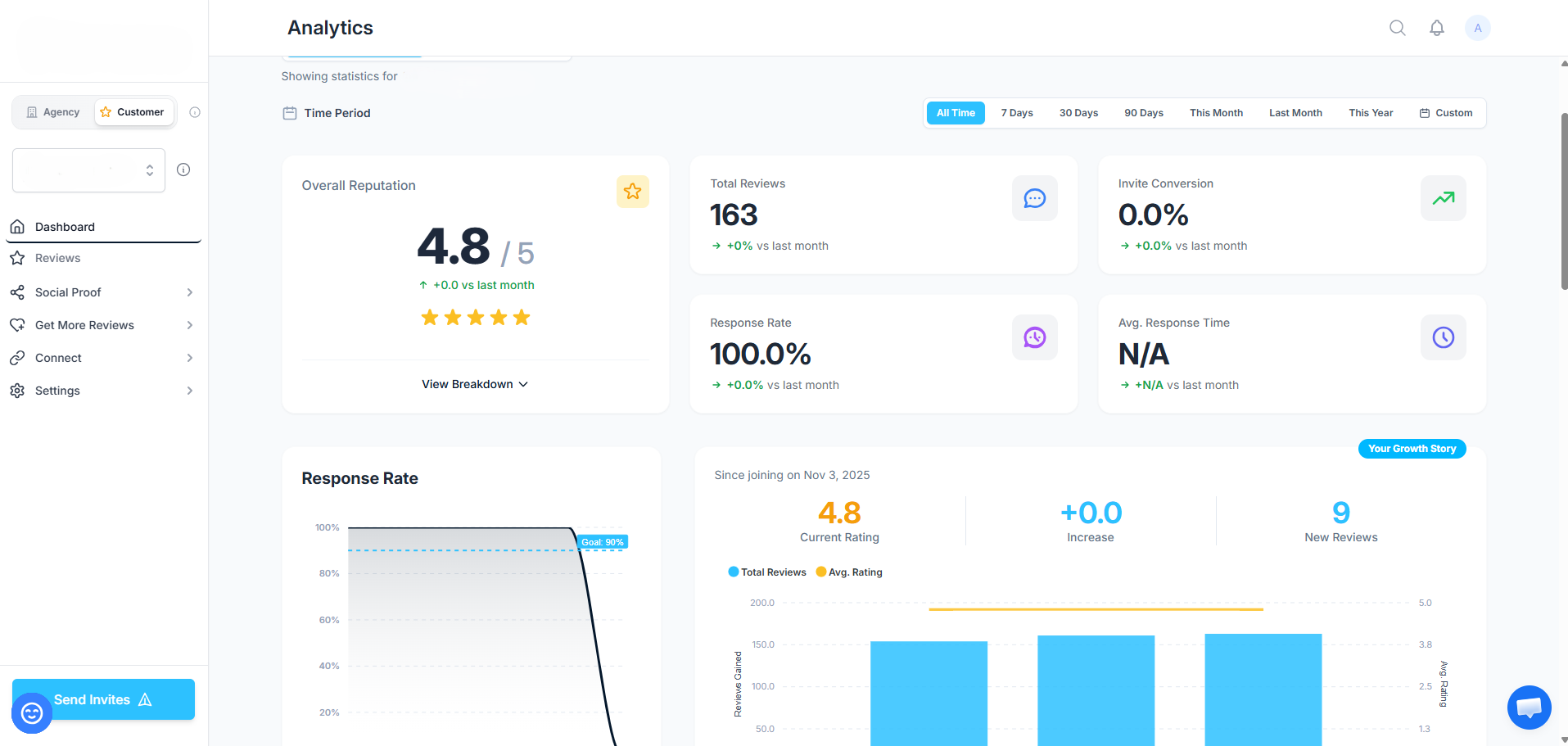Screen dimensions: 1568x746
Task: Click the clock icon on Avg. Response Time card
Action: (1443, 337)
